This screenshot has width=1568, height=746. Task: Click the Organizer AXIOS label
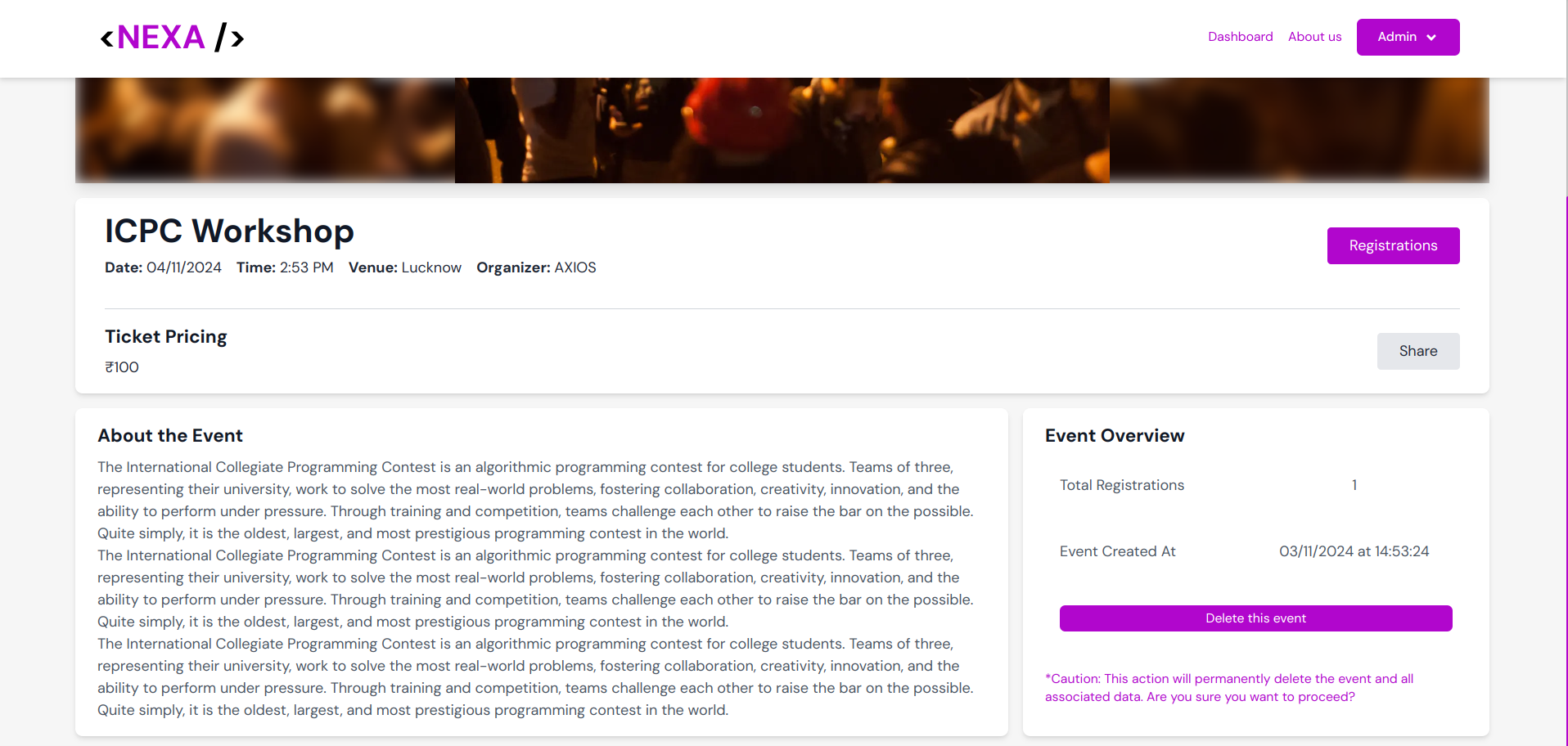point(536,267)
